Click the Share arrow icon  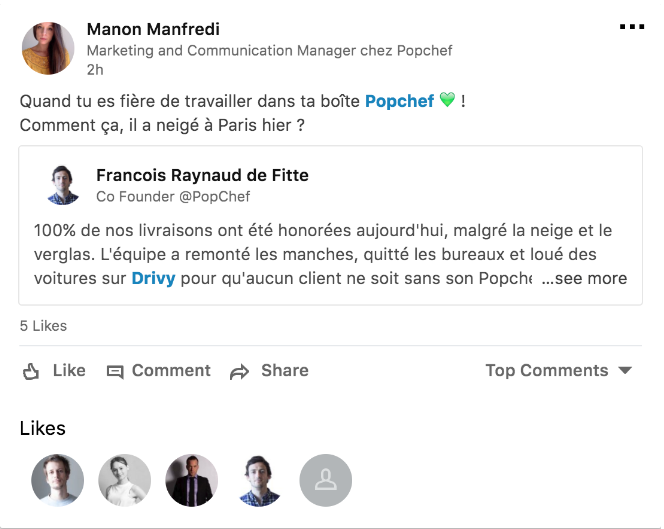click(239, 372)
